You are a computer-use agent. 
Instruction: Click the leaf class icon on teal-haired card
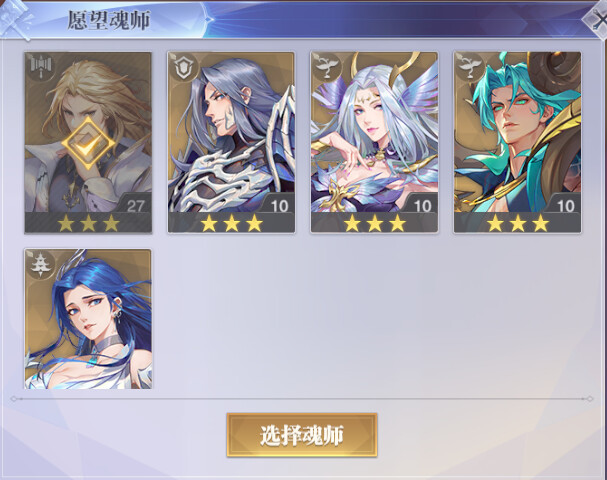point(470,66)
